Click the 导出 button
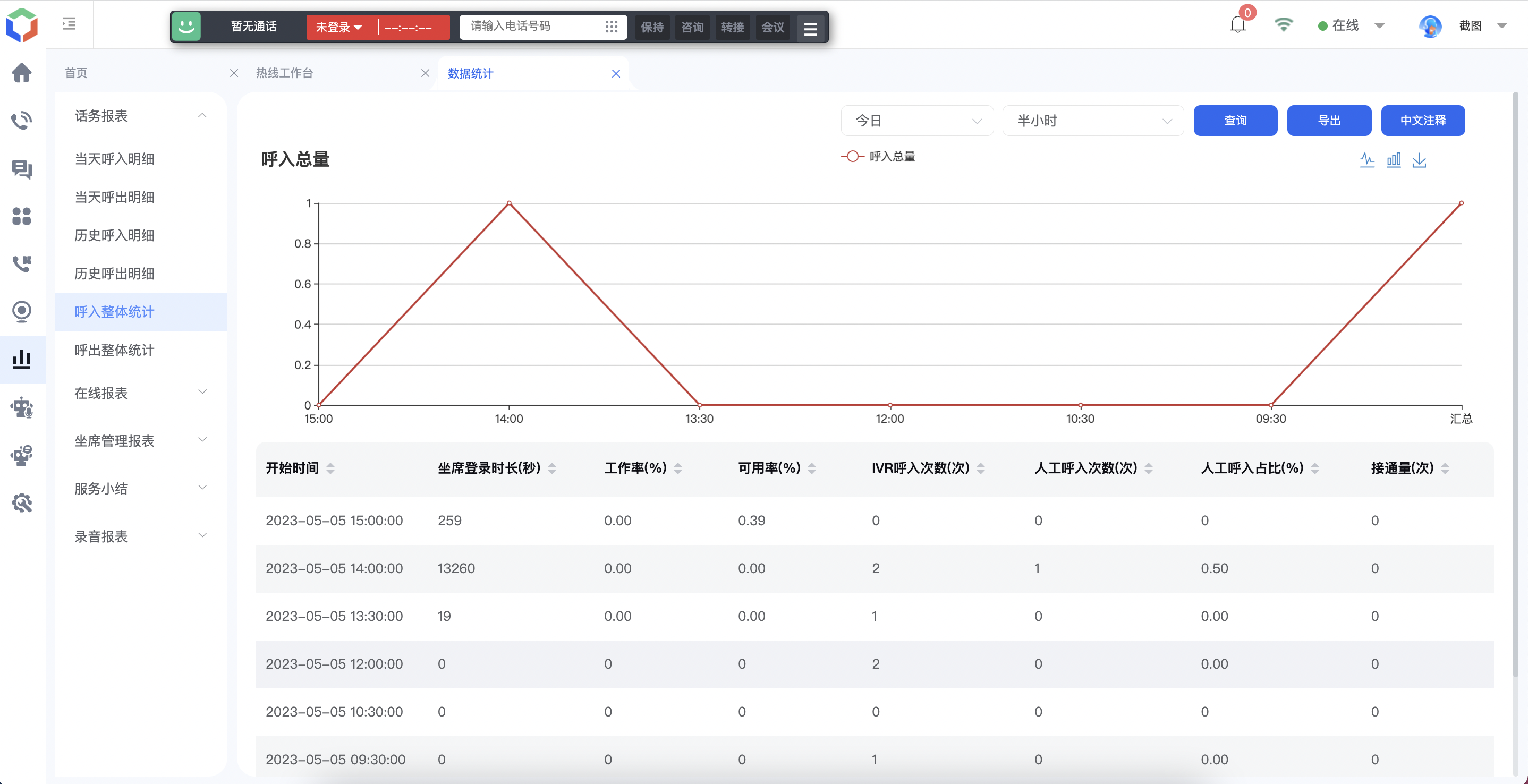The image size is (1528, 784). point(1329,121)
